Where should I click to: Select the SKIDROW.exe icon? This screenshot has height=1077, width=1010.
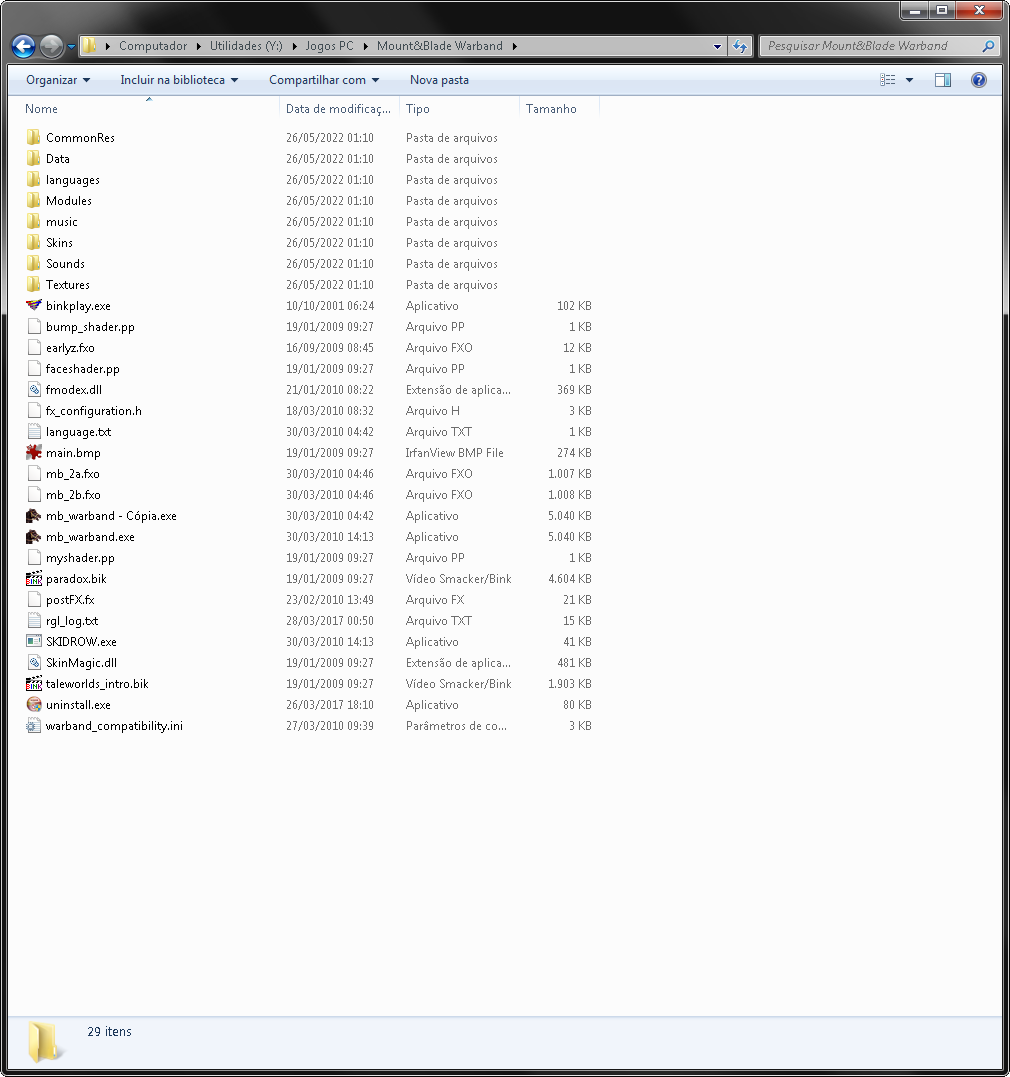[x=34, y=642]
